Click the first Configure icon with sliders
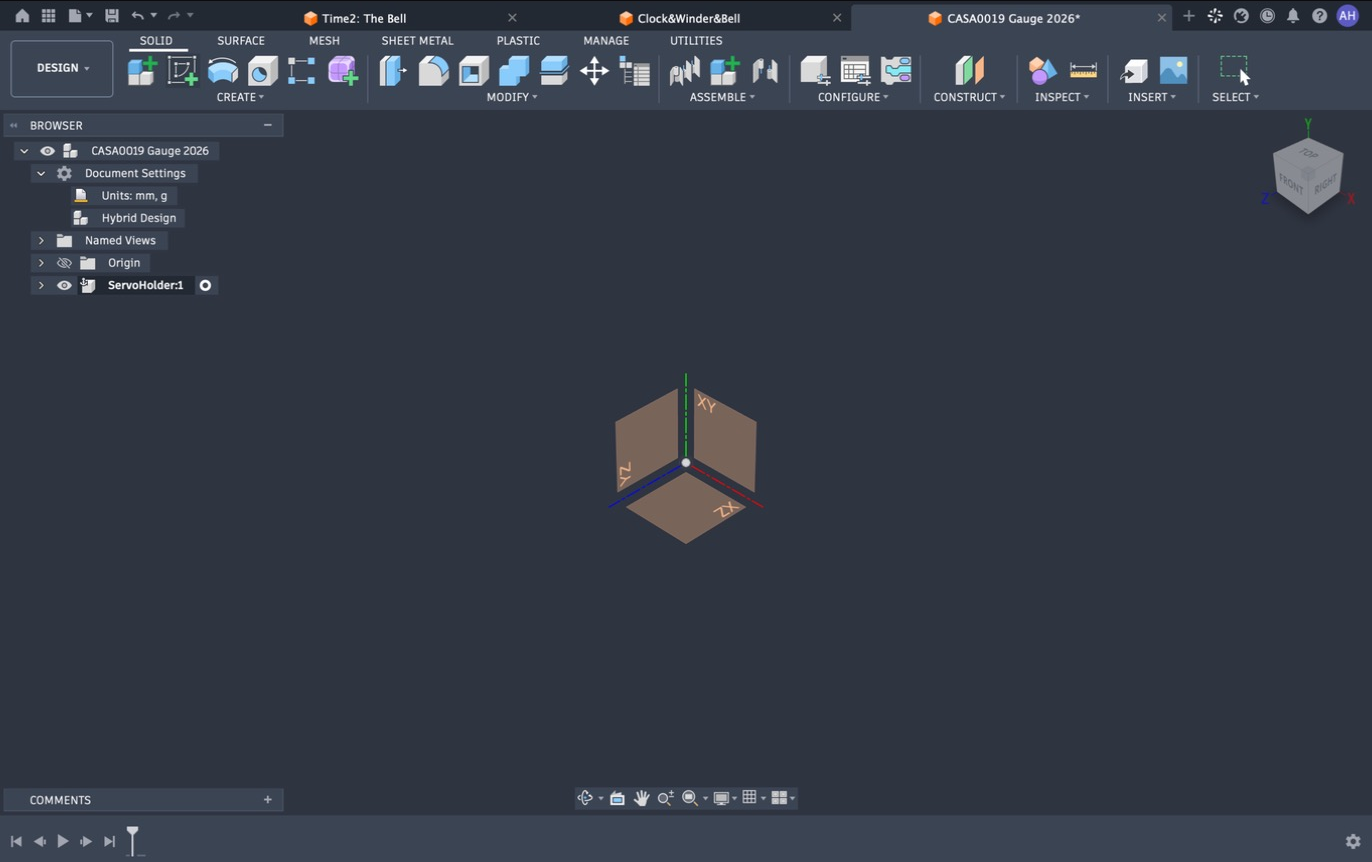1372x862 pixels. [x=815, y=70]
